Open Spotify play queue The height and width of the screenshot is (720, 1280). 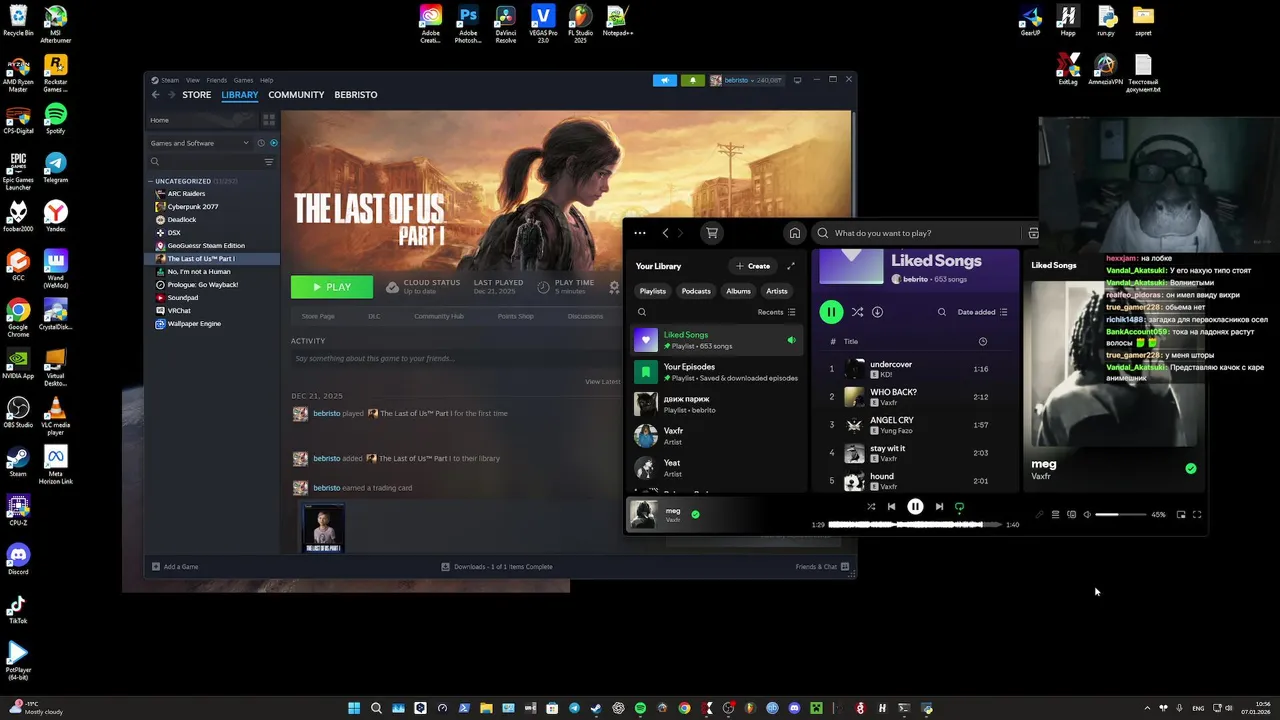1055,515
